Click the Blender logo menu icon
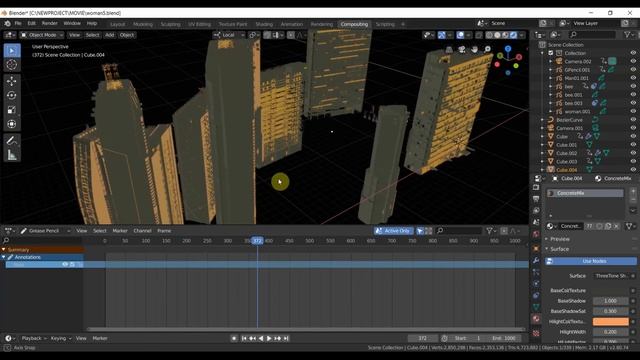 click(x=7, y=24)
